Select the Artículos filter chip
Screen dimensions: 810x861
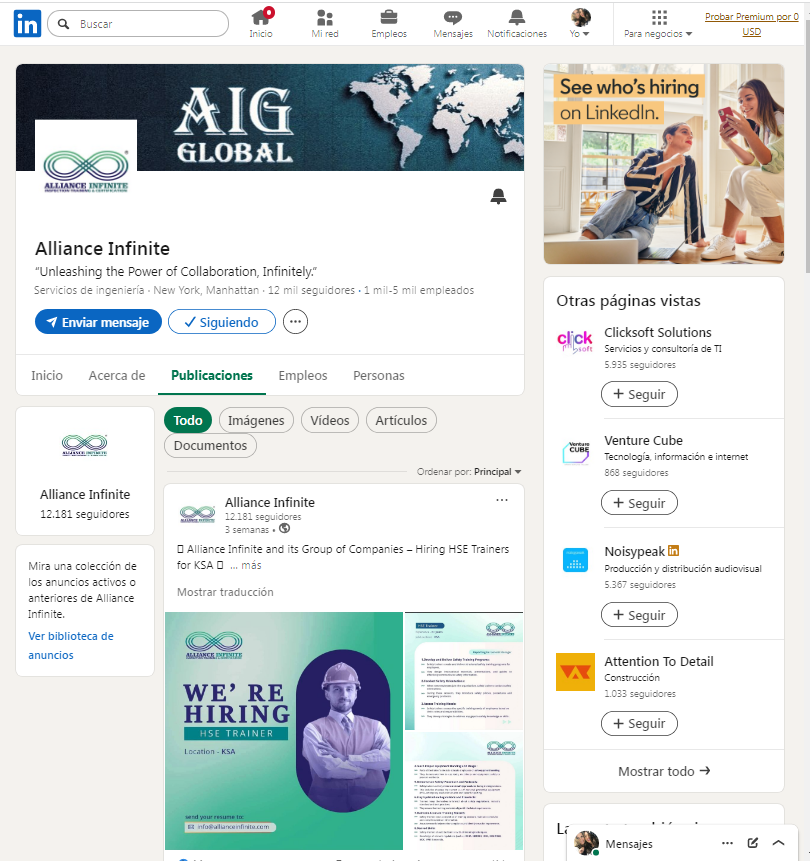click(401, 420)
